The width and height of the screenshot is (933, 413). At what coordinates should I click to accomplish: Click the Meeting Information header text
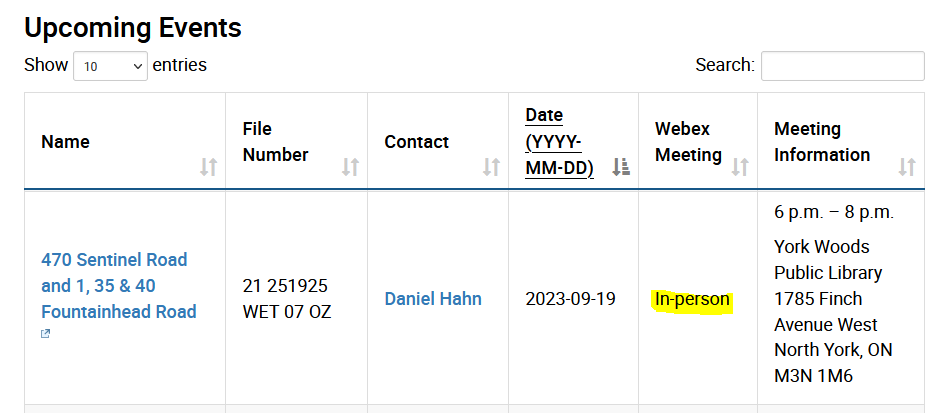coord(822,142)
